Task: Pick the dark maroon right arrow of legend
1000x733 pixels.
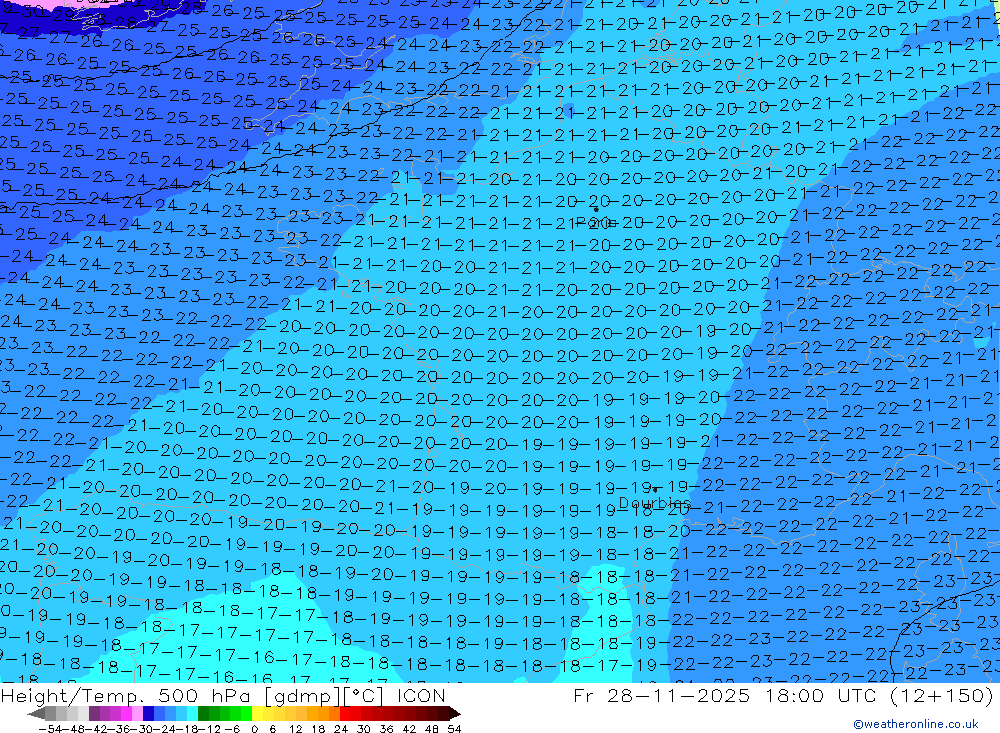Action: click(455, 714)
